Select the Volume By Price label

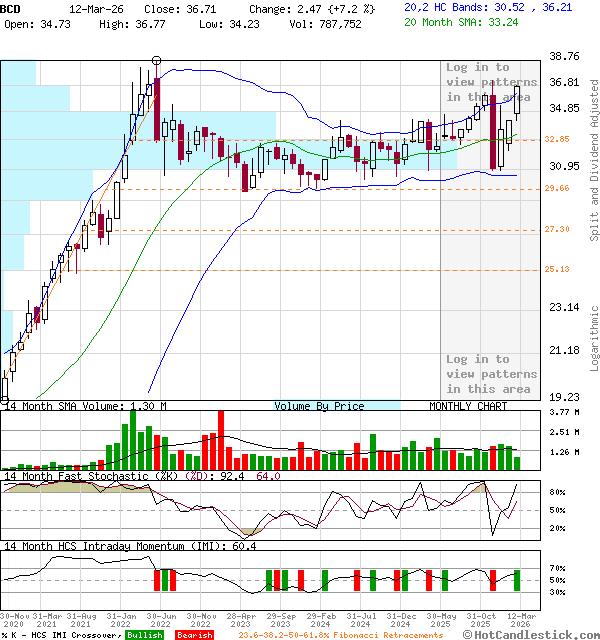[319, 406]
